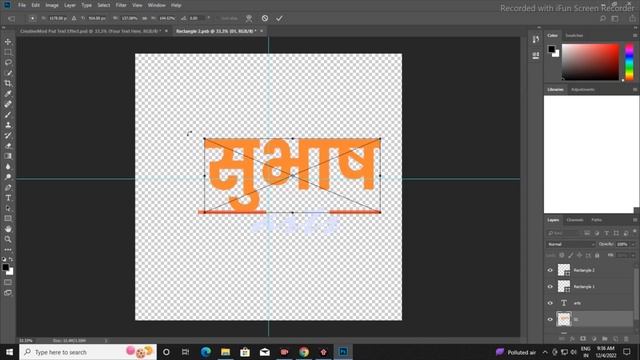The width and height of the screenshot is (640, 360).
Task: Toggle relative positioning triangle in options
Action: (x=74, y=18)
